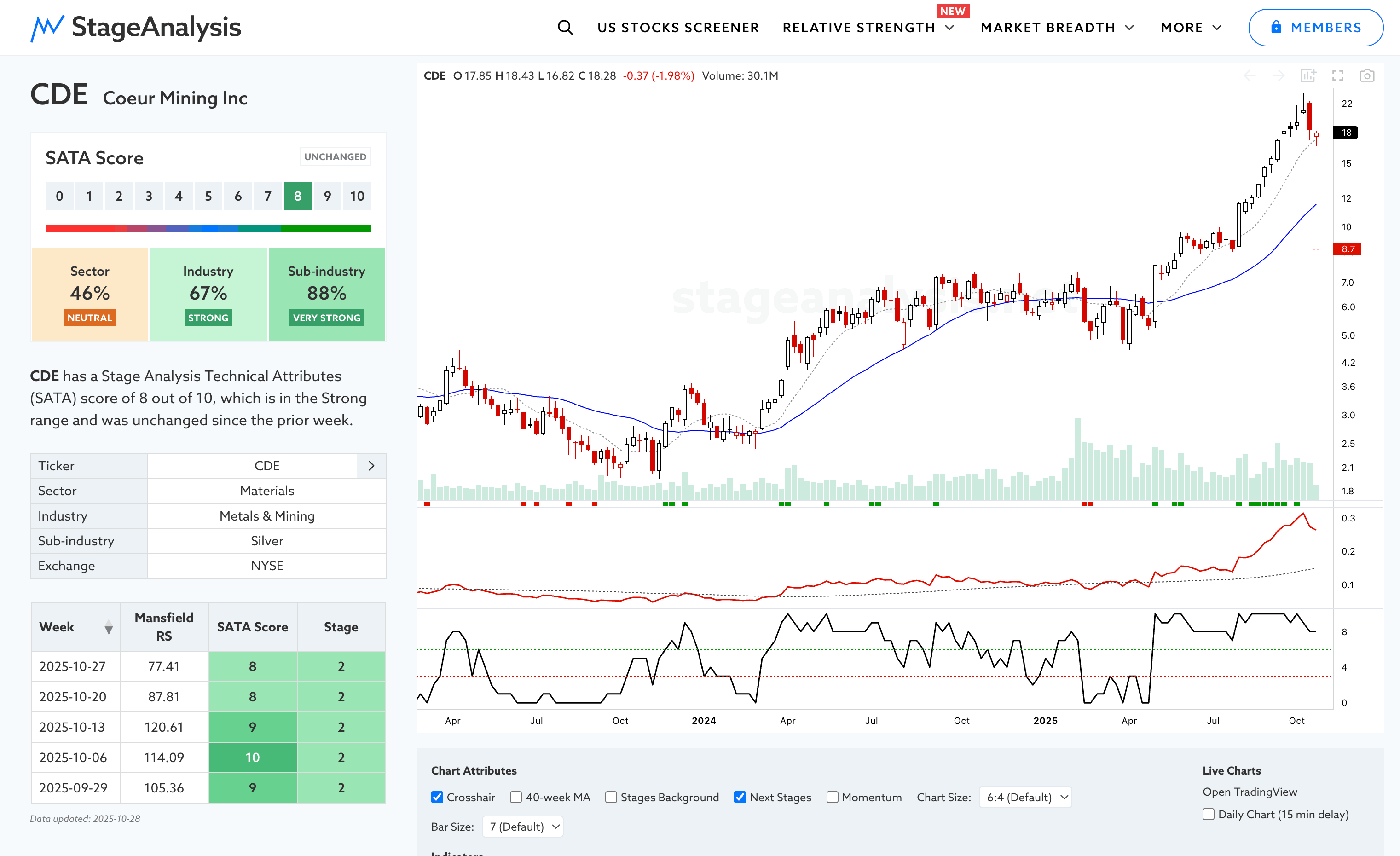Click the add chart indicator icon
This screenshot has height=856, width=1400.
tap(1308, 75)
